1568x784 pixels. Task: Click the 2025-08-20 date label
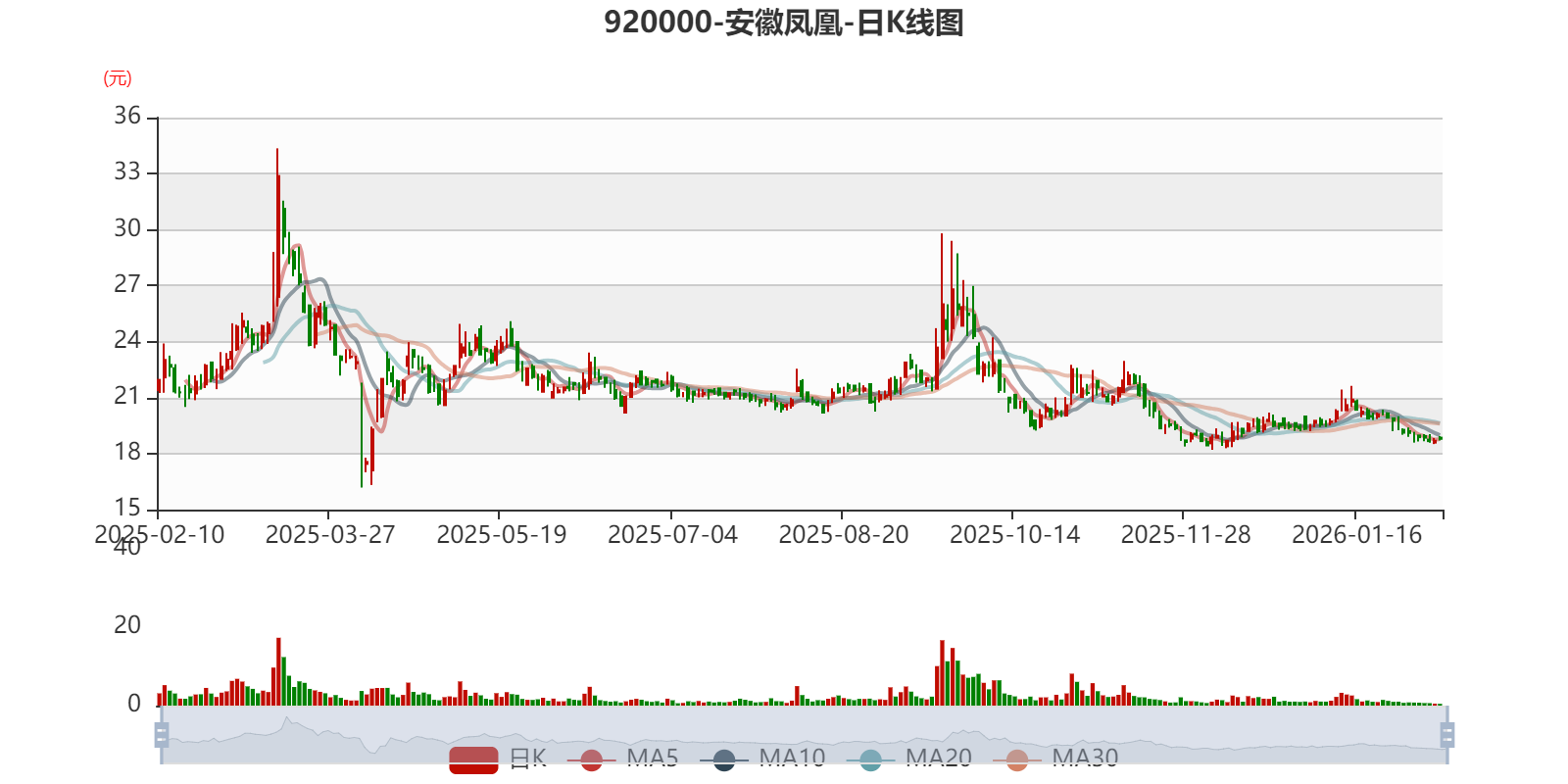click(844, 535)
